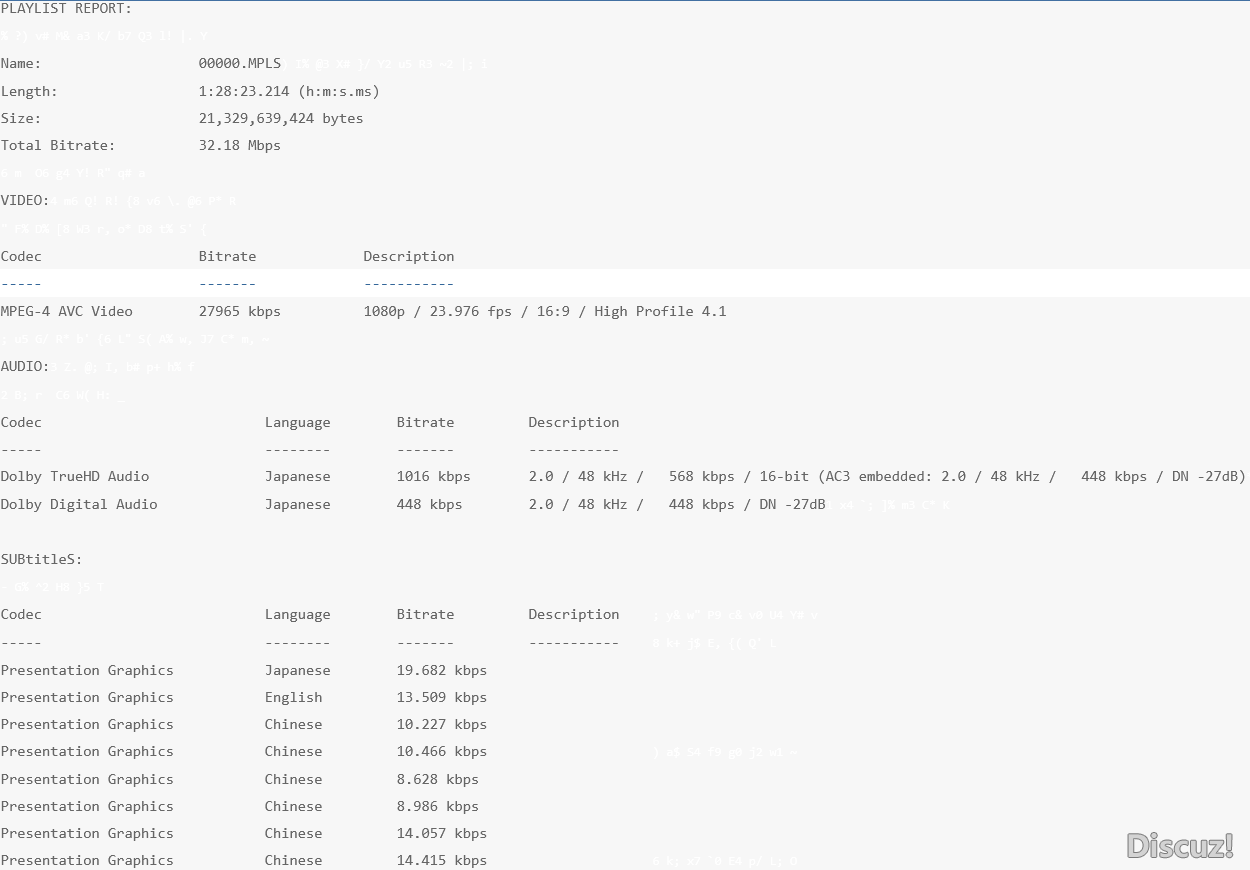
Task: Select the Dolby TrueHD Audio entry
Action: [75, 477]
